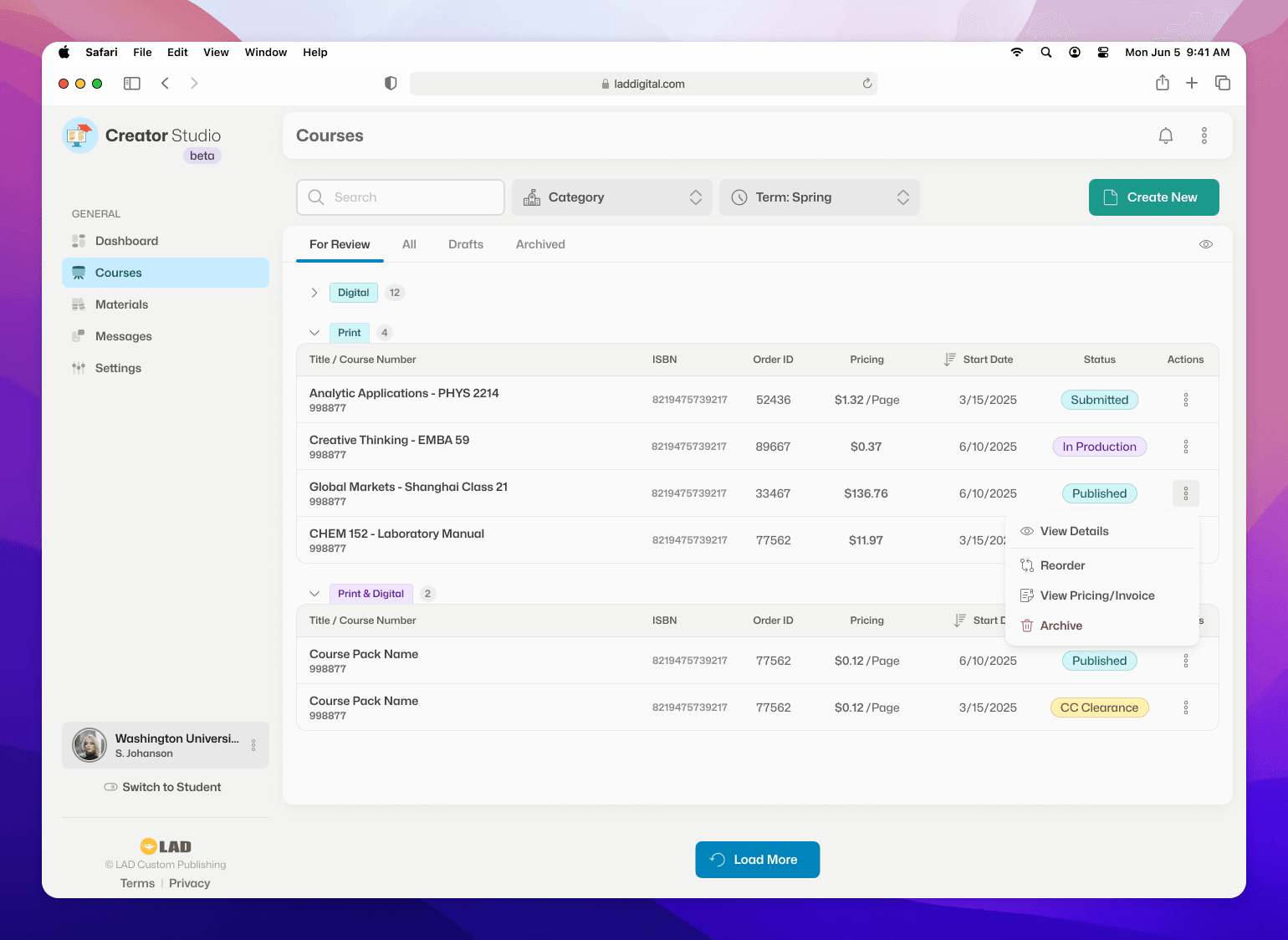Open CHEM 152 - Laboratory Manual title
The width and height of the screenshot is (1288, 940).
396,534
